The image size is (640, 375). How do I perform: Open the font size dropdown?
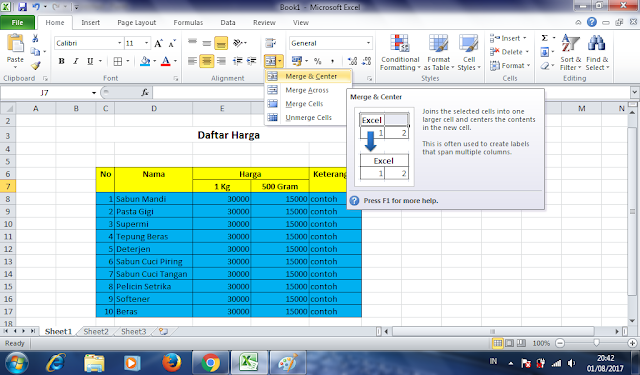(x=146, y=43)
